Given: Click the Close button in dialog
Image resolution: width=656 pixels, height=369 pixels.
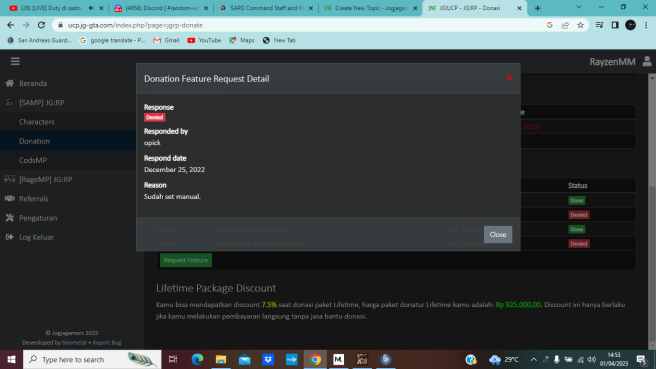Looking at the screenshot, I should pos(498,234).
